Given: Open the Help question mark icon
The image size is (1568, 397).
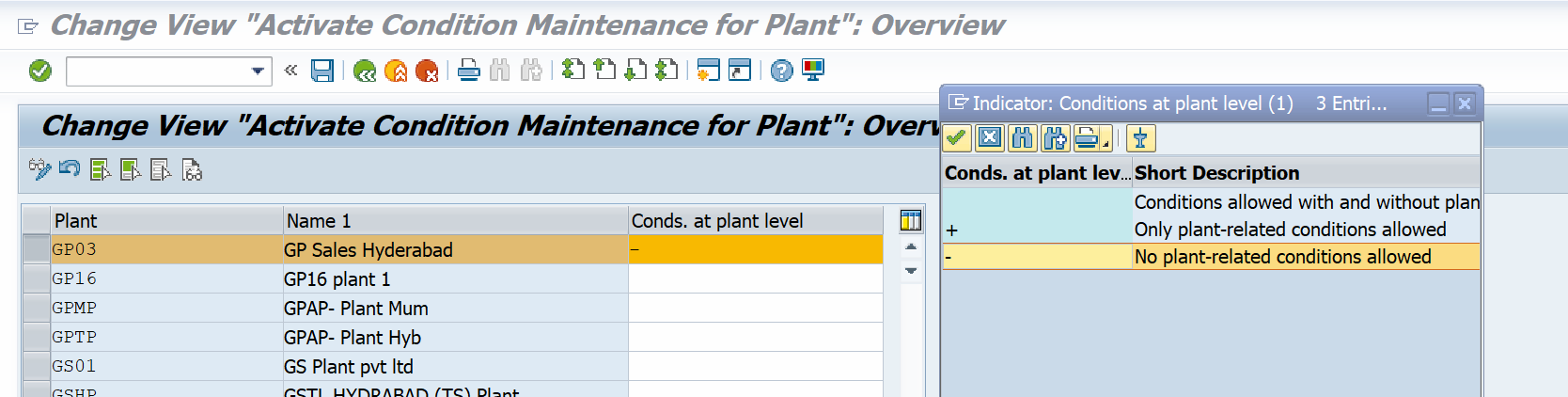Looking at the screenshot, I should point(781,71).
